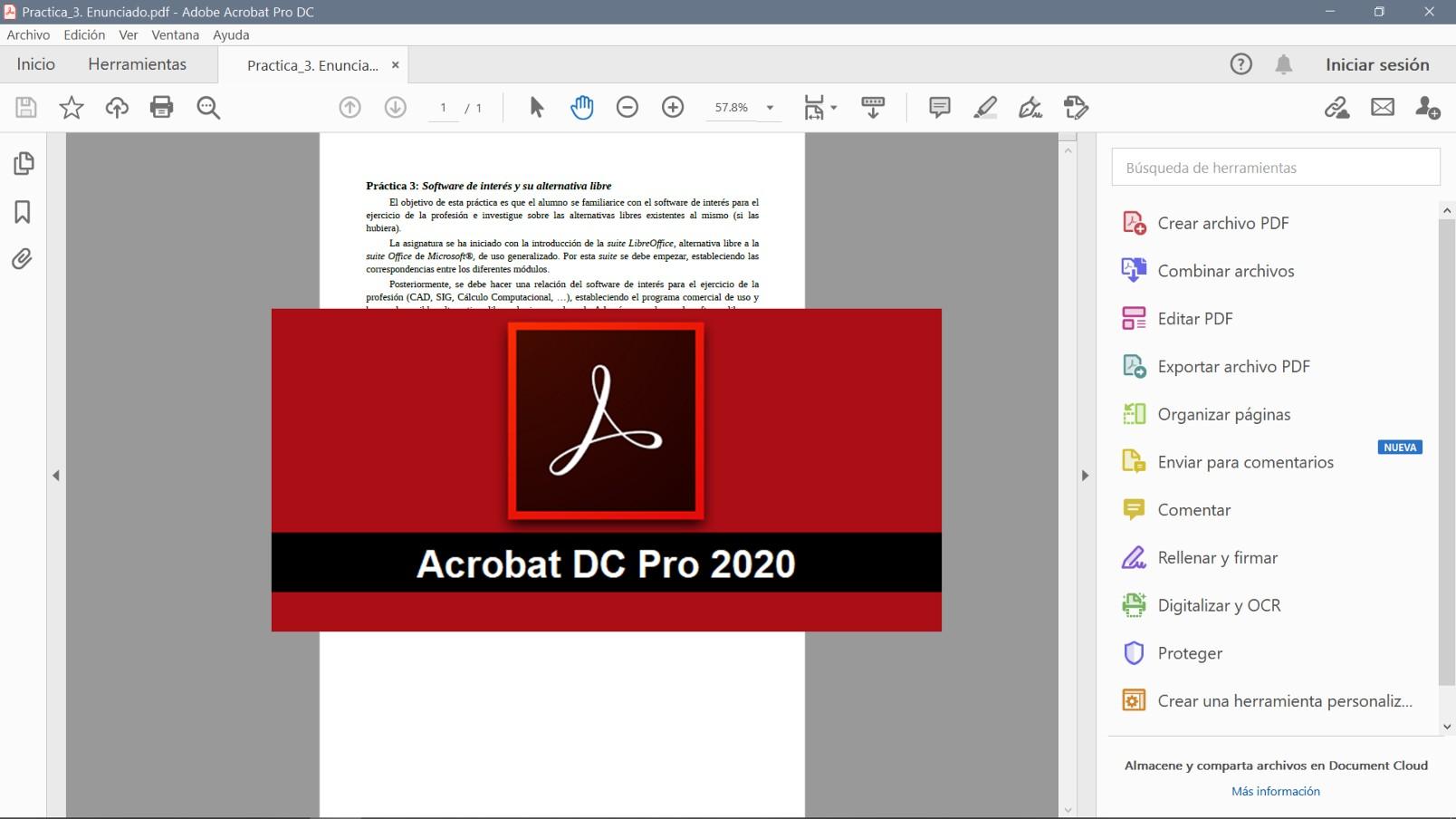Send the file by email envelope icon
The width and height of the screenshot is (1456, 819).
point(1383,108)
